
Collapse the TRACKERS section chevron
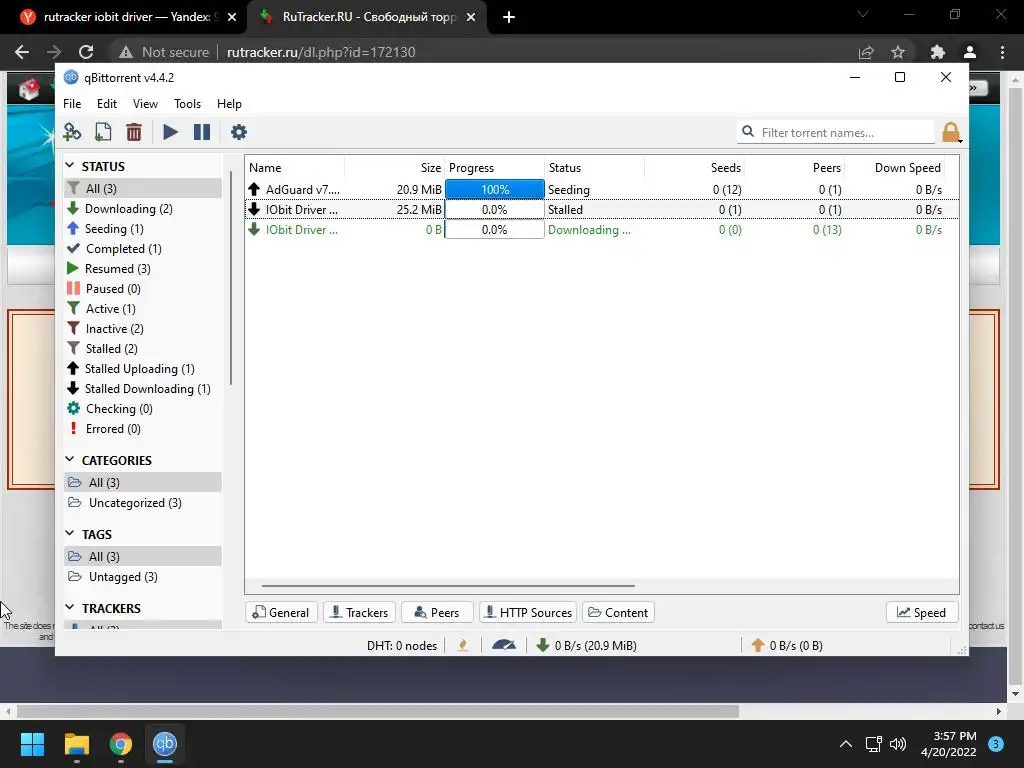(70, 607)
